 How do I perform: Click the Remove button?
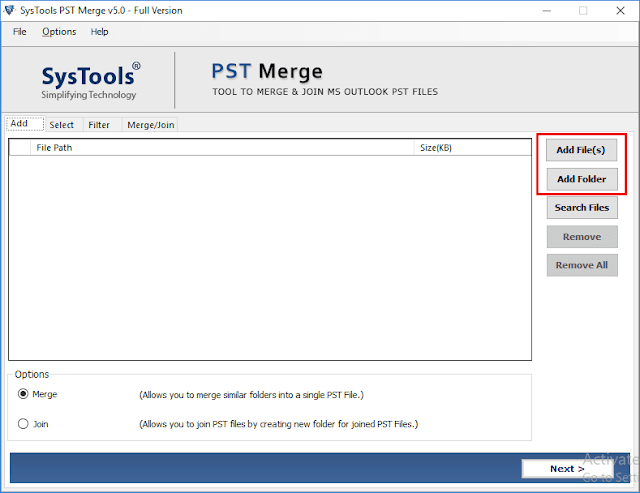click(582, 237)
